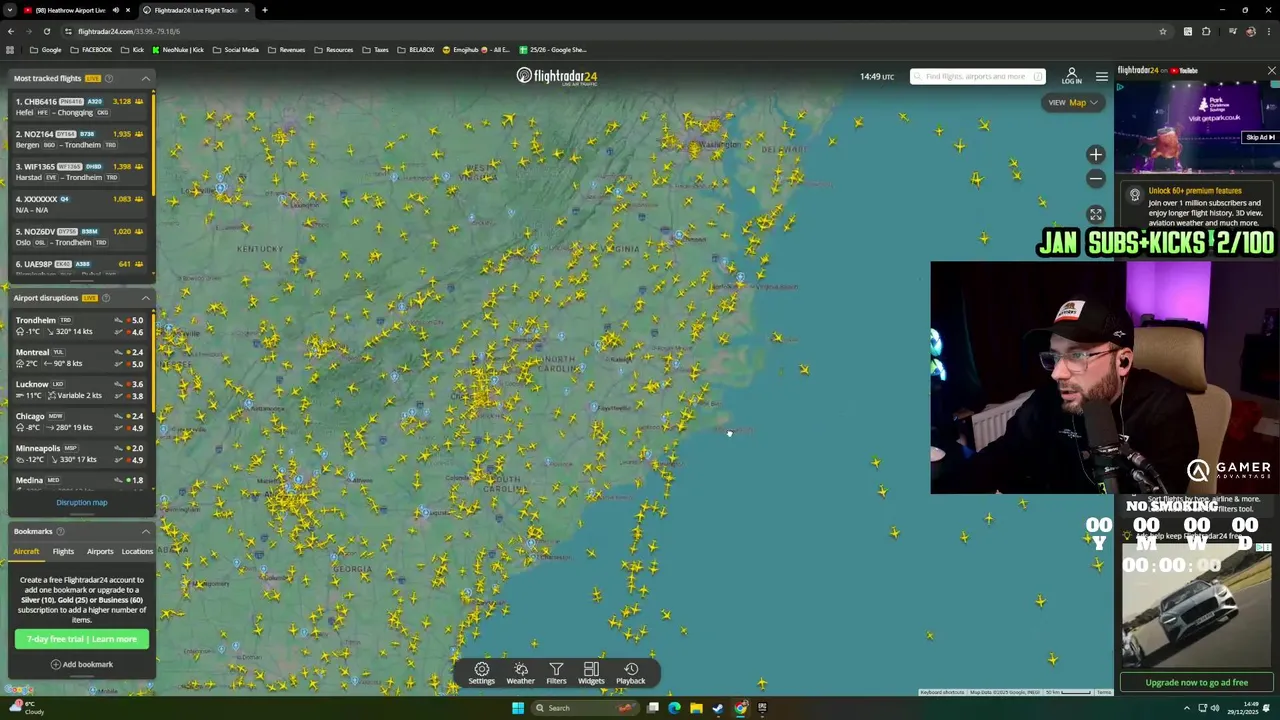This screenshot has width=1280, height=720.
Task: Open the map Settings gear
Action: (x=481, y=673)
